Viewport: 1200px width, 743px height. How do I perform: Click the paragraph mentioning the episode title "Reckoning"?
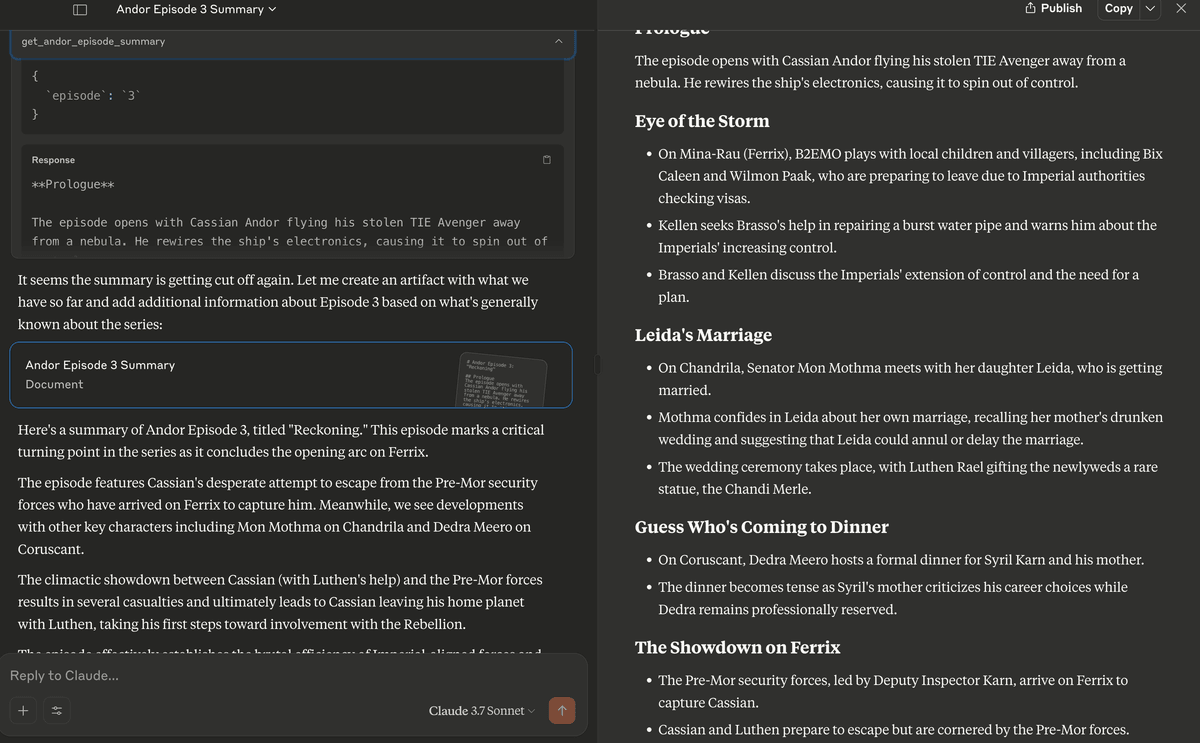(x=281, y=441)
